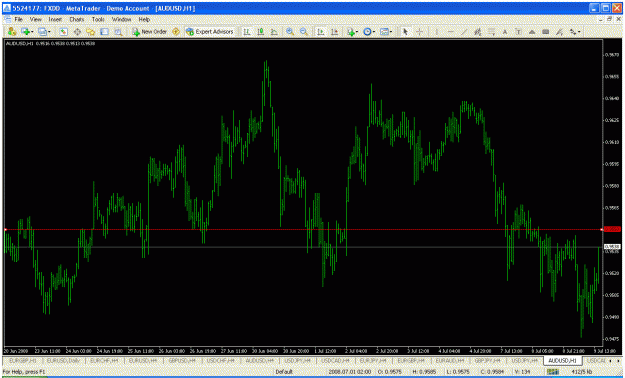Toggle Auto Scroll on the chart

[x=320, y=32]
